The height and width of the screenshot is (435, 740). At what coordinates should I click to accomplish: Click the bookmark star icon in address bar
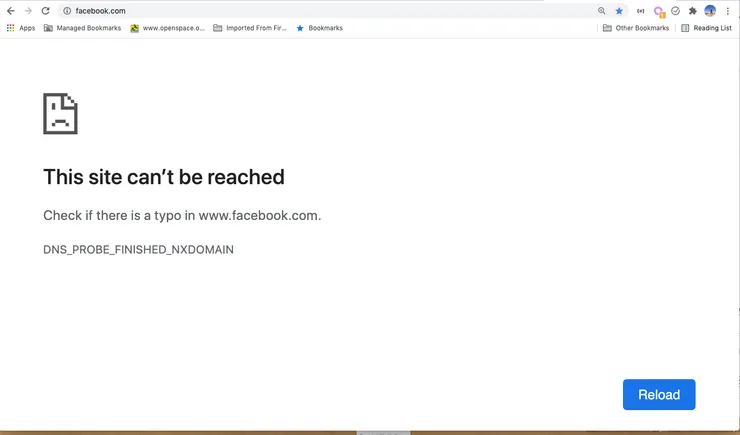pyautogui.click(x=619, y=11)
